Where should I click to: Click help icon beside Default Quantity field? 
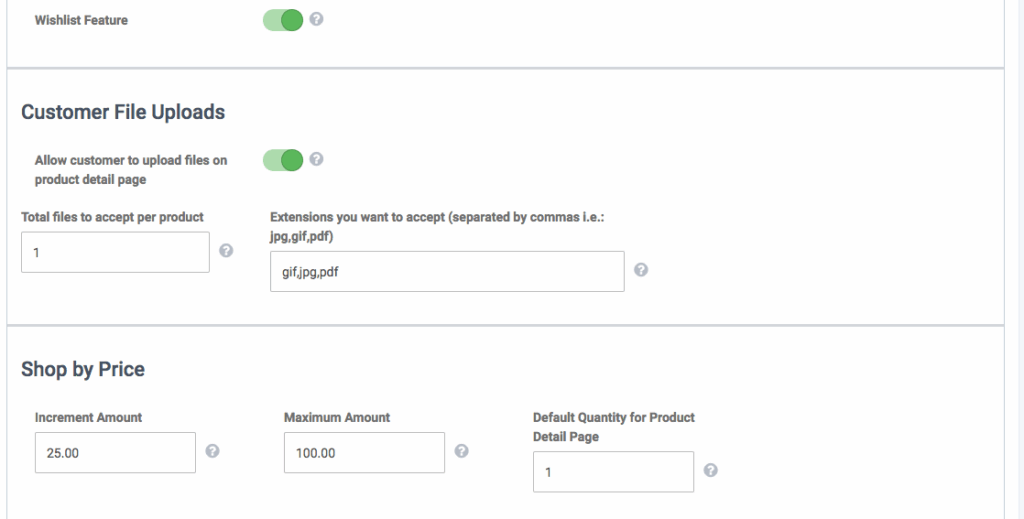[710, 471]
